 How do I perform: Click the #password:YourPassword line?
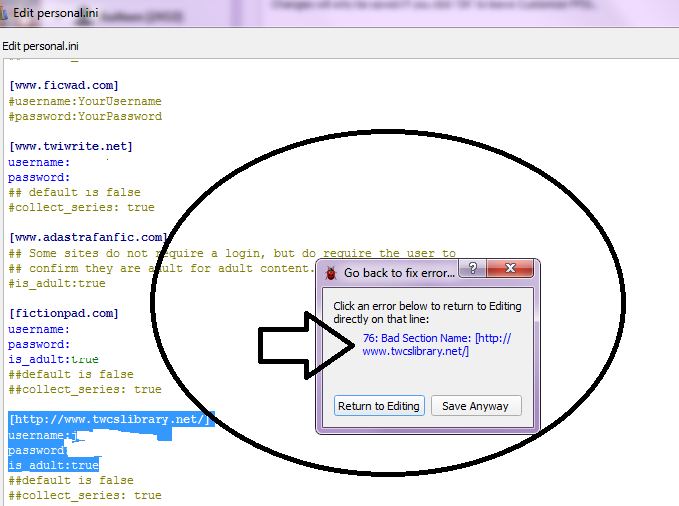click(x=85, y=117)
